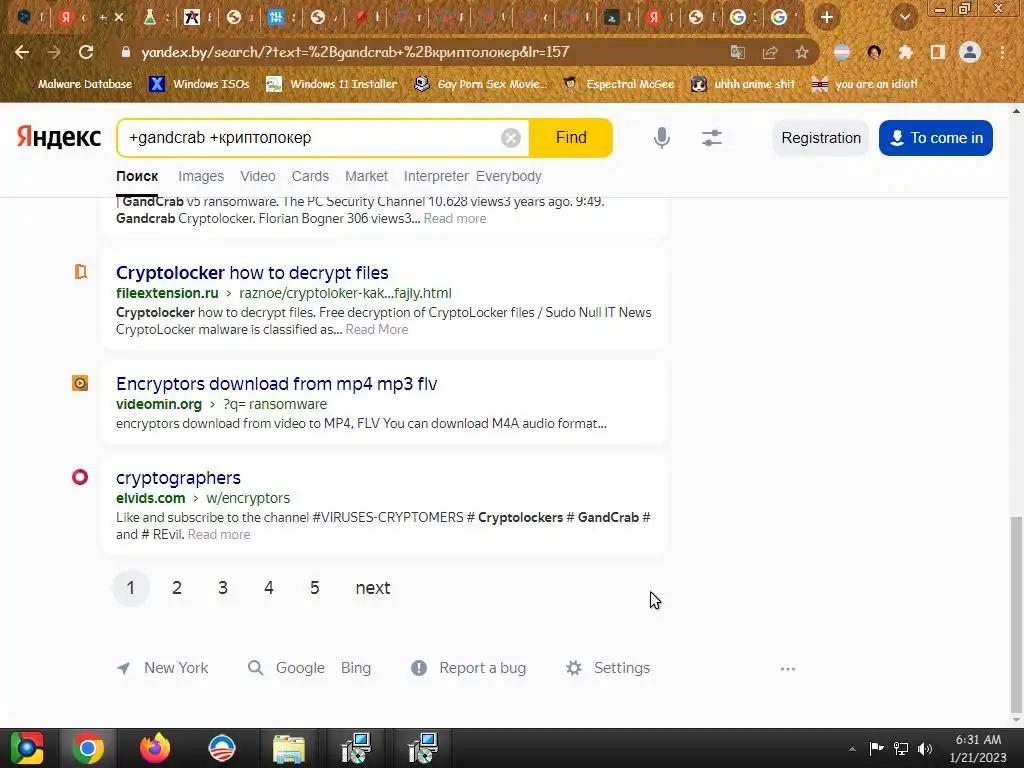Show hidden system tray icons
1024x768 pixels.
pyautogui.click(x=852, y=749)
